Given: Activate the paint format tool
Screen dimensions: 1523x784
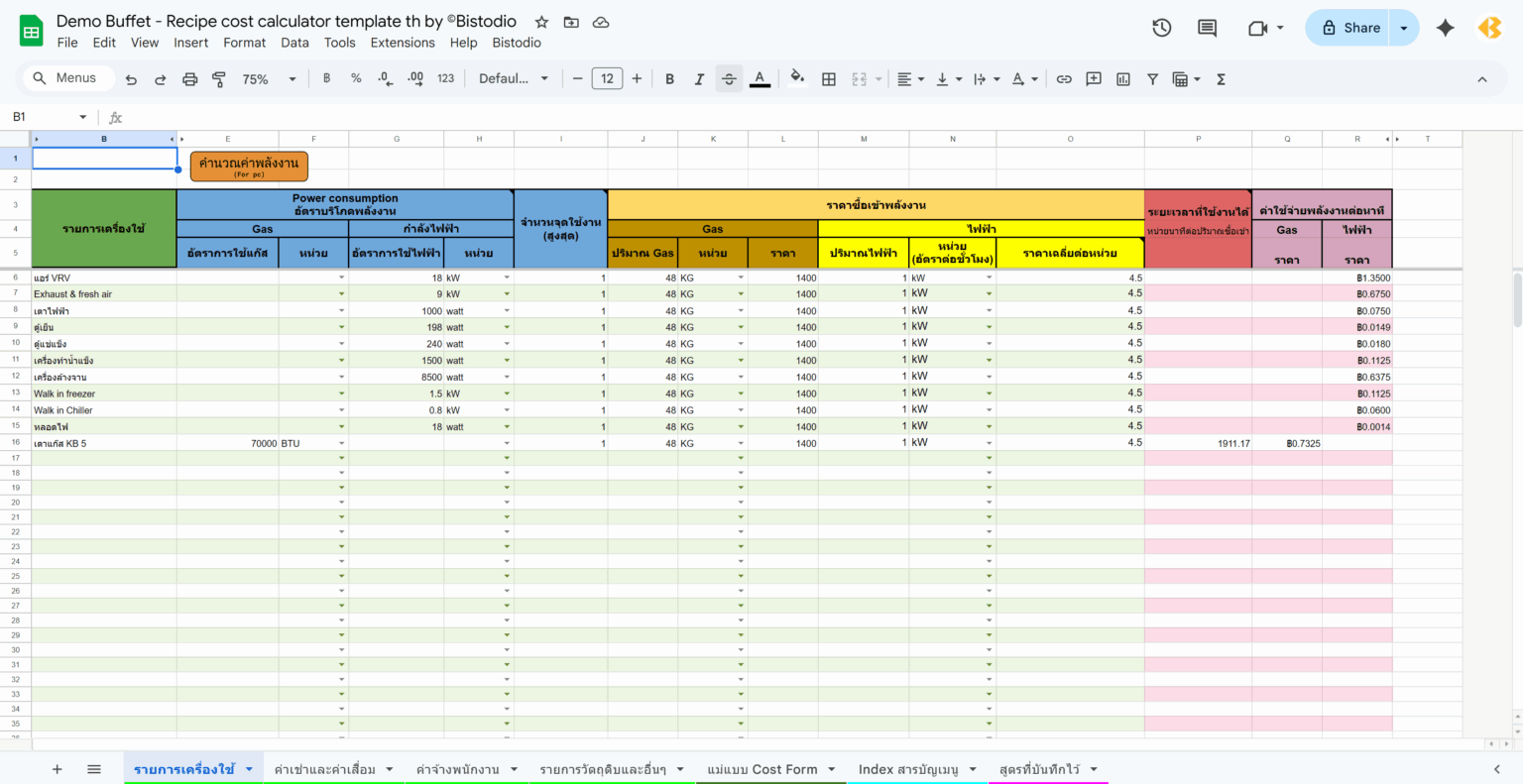Looking at the screenshot, I should [219, 79].
